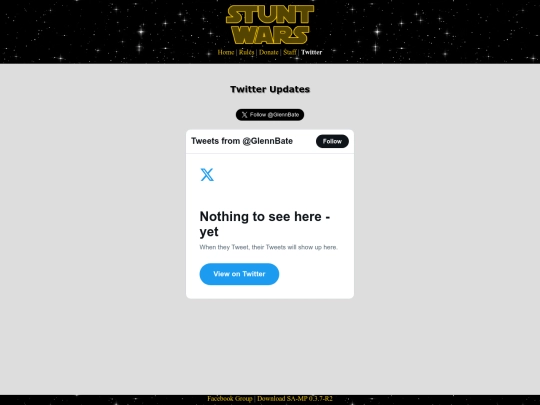This screenshot has width=540, height=405.
Task: Click the Follow button in the timeline header
Action: pyautogui.click(x=332, y=141)
